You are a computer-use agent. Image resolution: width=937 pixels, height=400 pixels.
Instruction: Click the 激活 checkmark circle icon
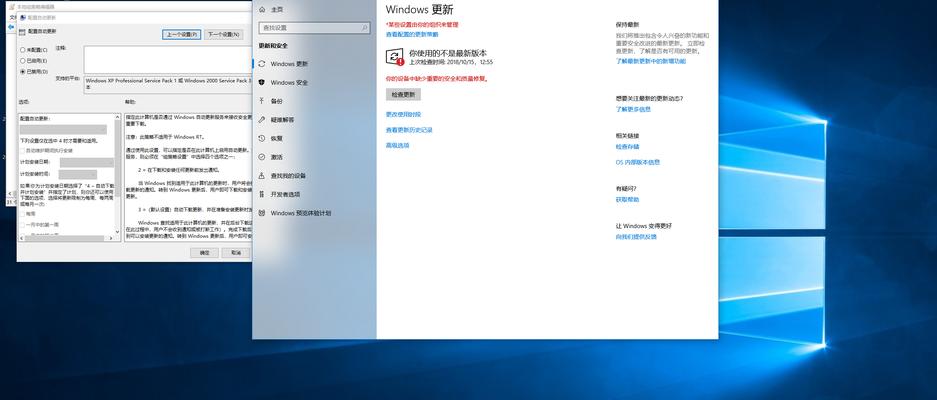[262, 157]
